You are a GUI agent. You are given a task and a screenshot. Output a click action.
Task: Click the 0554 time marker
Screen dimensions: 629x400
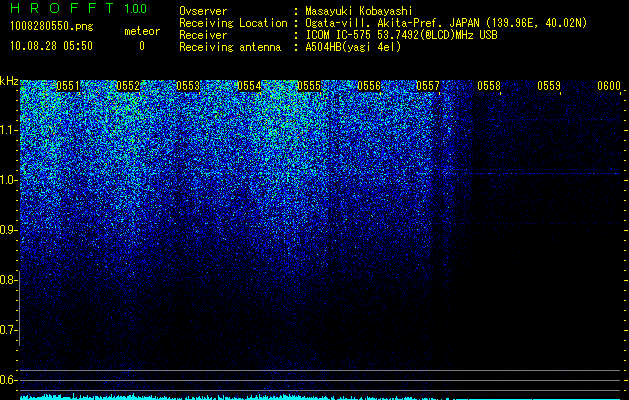(x=249, y=86)
